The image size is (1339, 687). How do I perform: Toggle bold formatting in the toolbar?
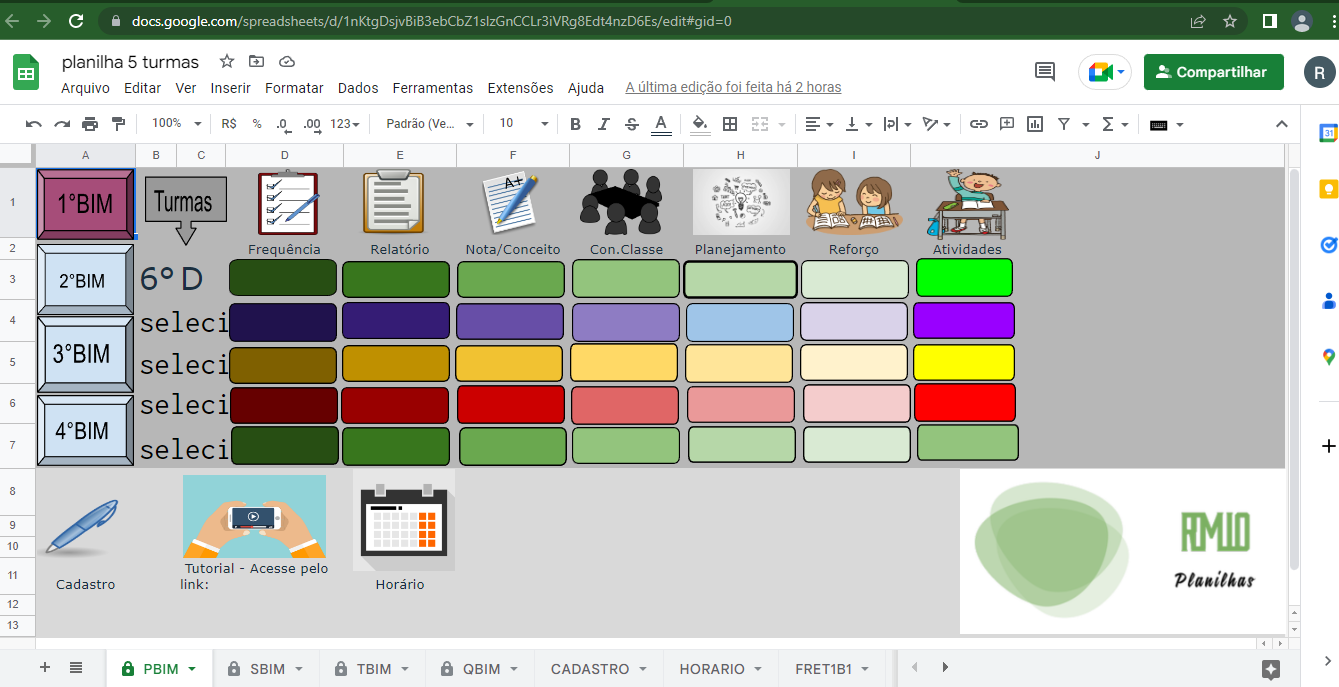(x=574, y=124)
